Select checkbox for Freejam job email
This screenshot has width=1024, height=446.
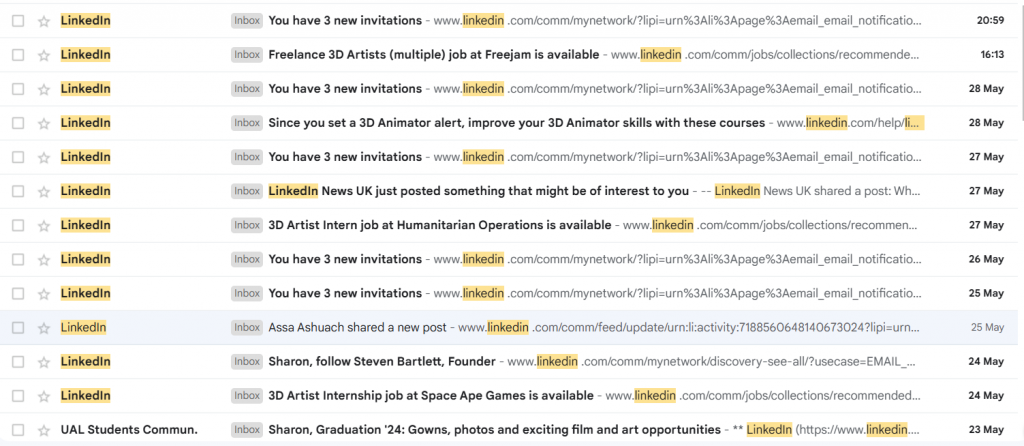[x=18, y=55]
